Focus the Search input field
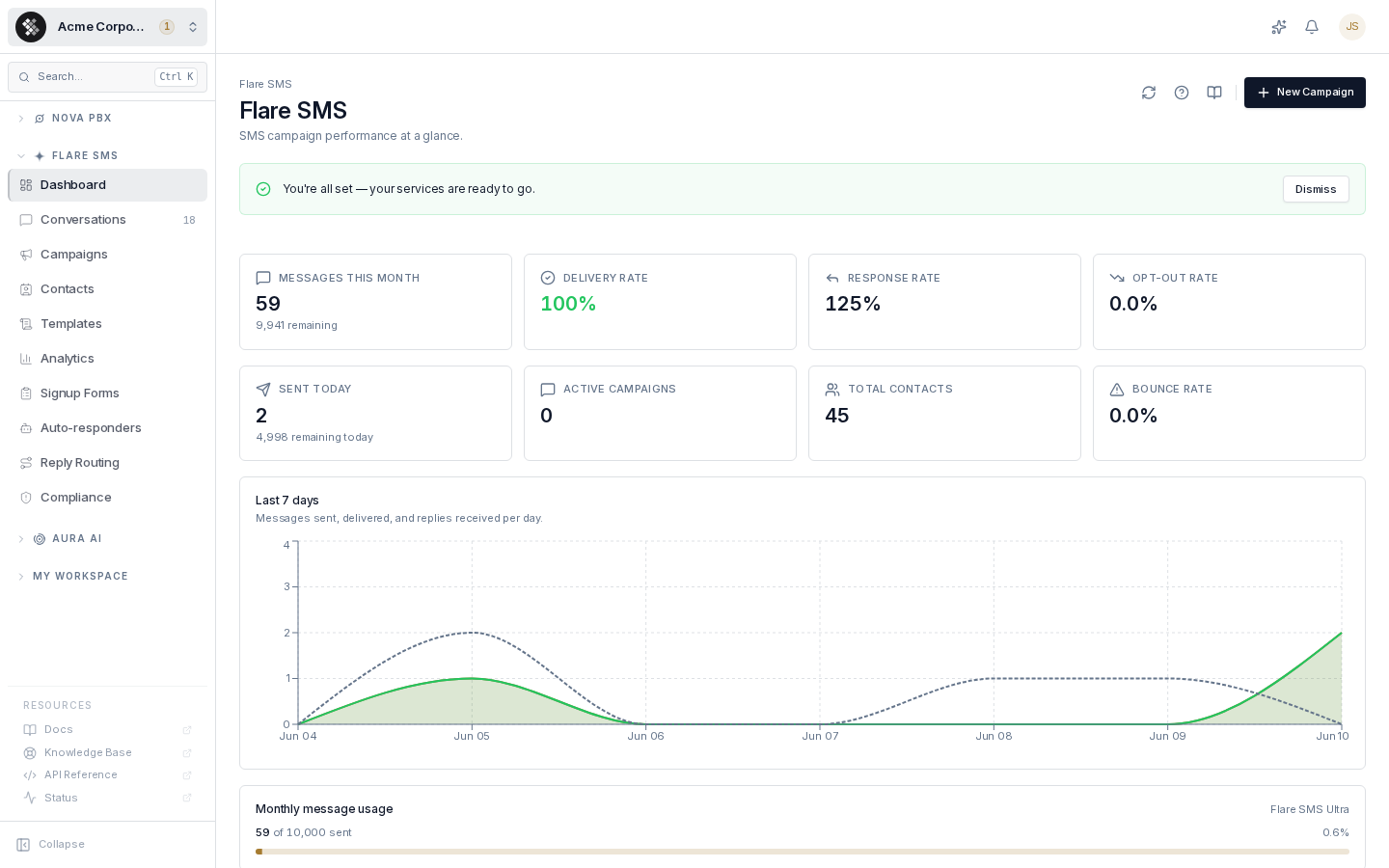Viewport: 1389px width, 868px height. (x=107, y=77)
